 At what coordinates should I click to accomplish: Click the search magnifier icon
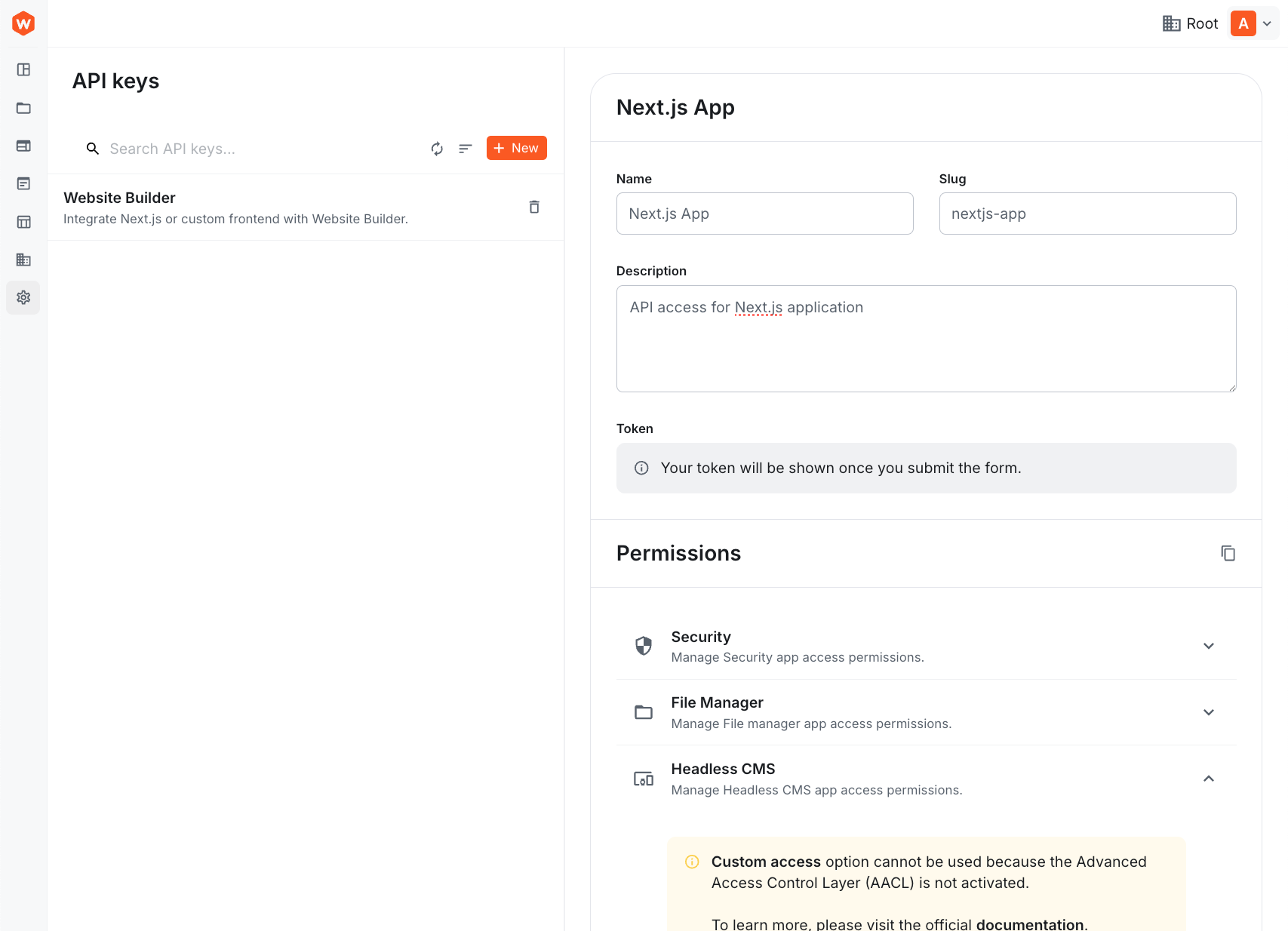tap(92, 149)
